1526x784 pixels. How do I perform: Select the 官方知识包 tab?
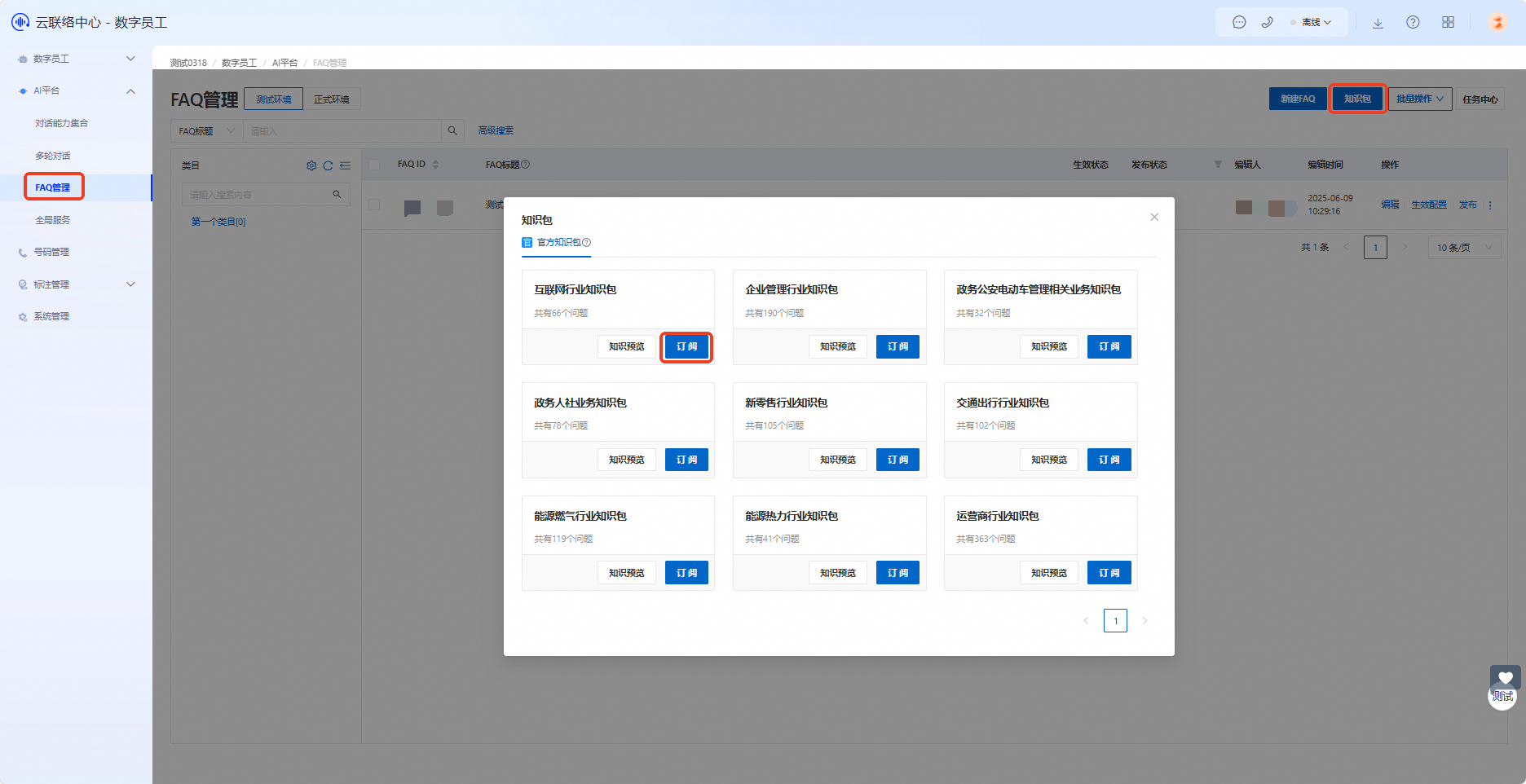(x=556, y=243)
